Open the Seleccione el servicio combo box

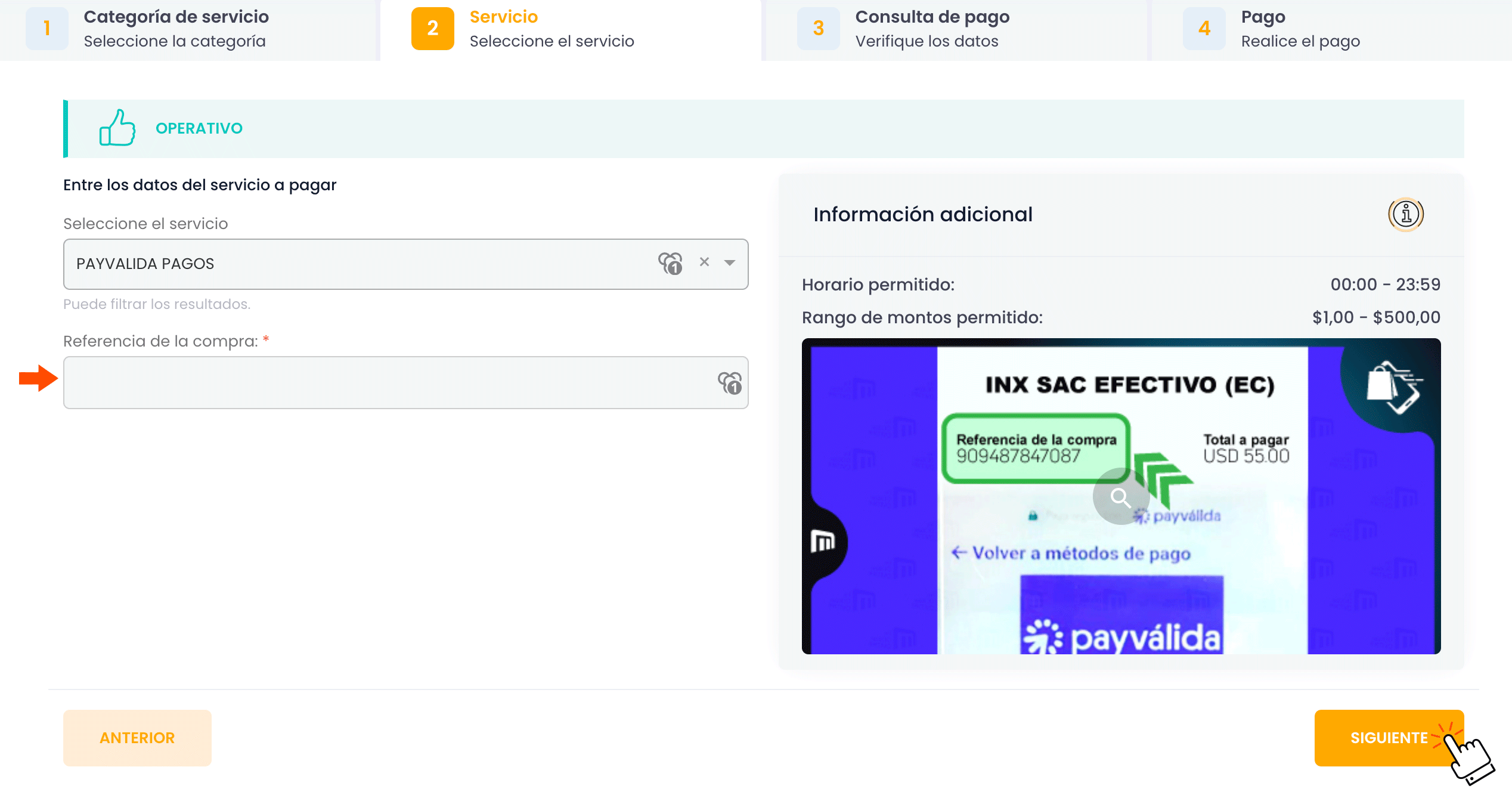406,264
